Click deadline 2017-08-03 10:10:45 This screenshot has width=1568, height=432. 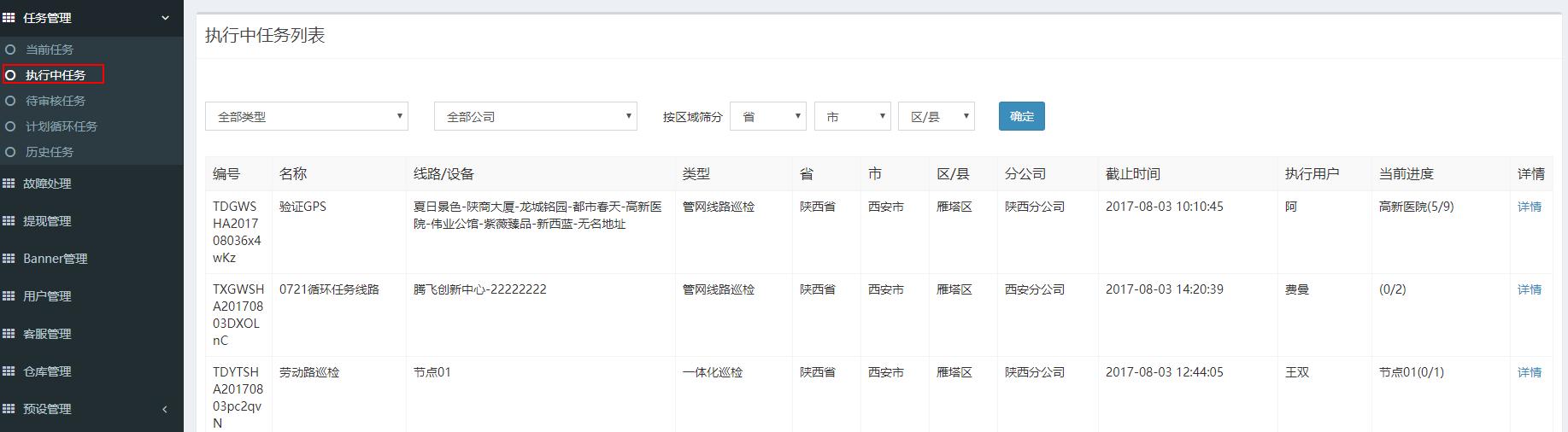[1165, 207]
